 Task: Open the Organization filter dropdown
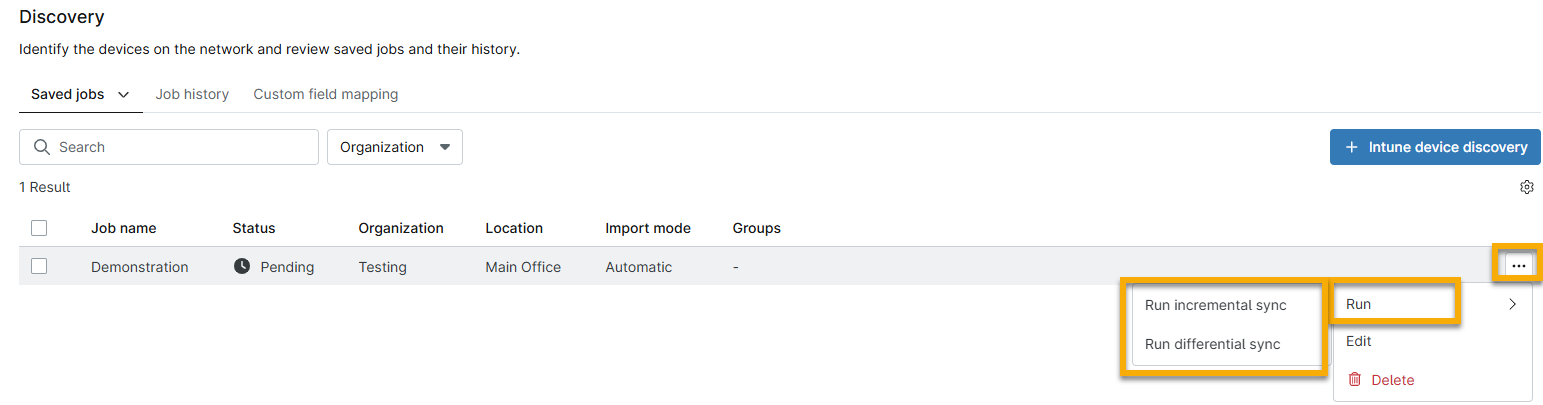click(395, 147)
